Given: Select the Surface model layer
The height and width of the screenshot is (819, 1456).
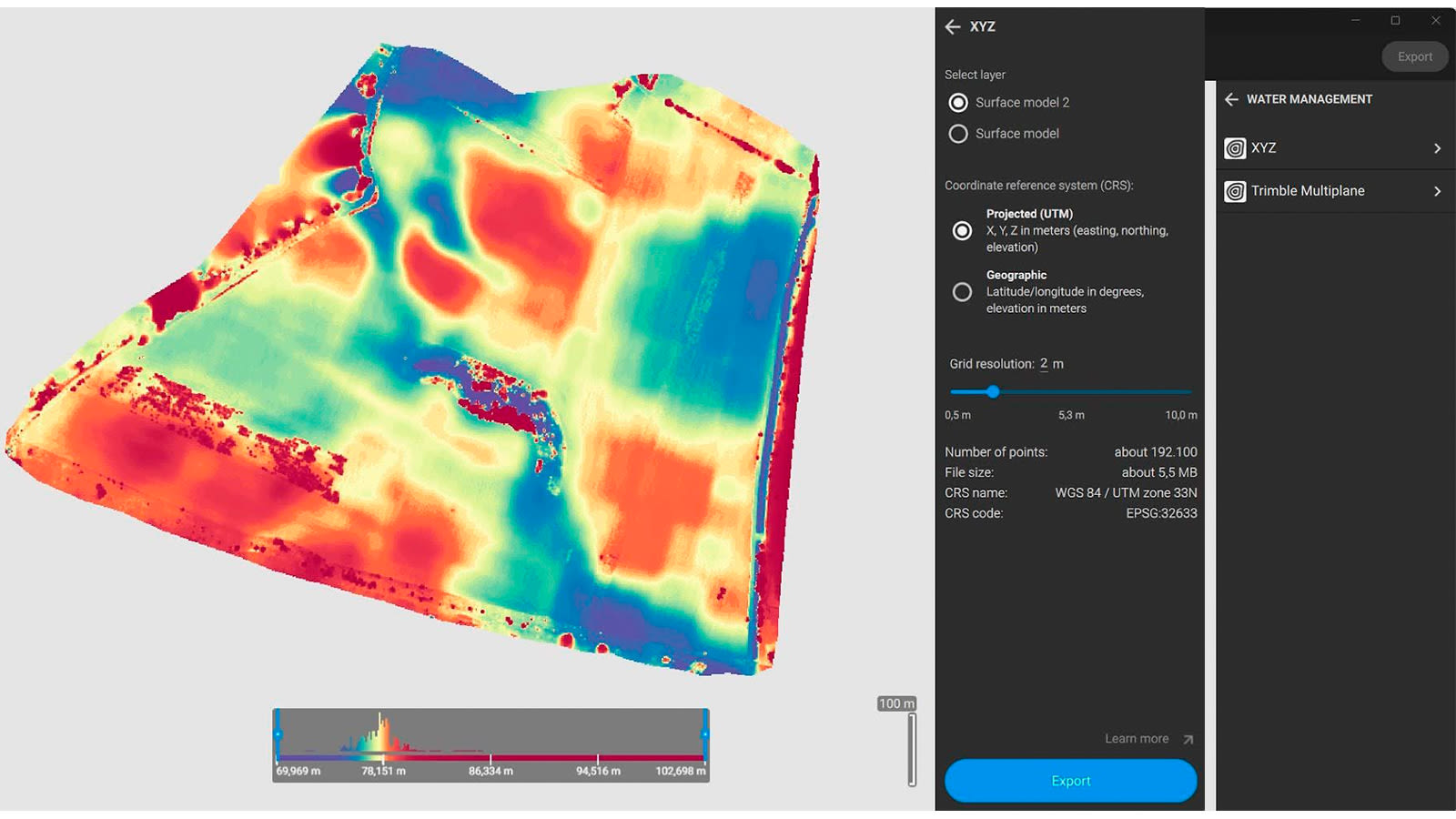Looking at the screenshot, I should click(958, 134).
